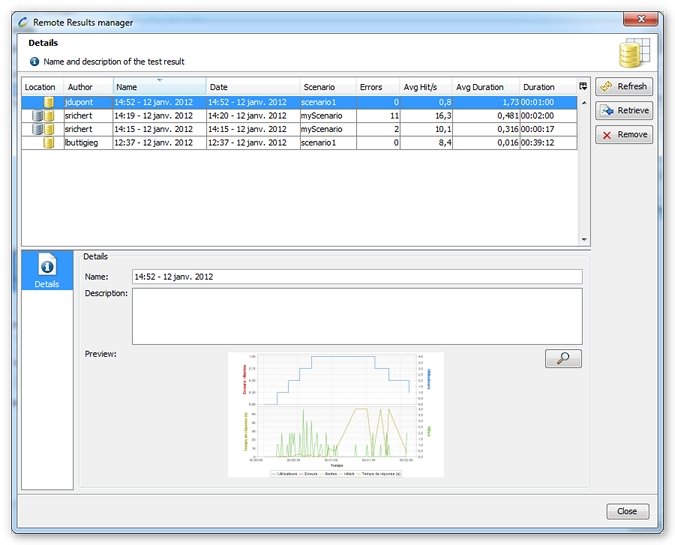
Task: Sort results by Errors column header
Action: (377, 87)
